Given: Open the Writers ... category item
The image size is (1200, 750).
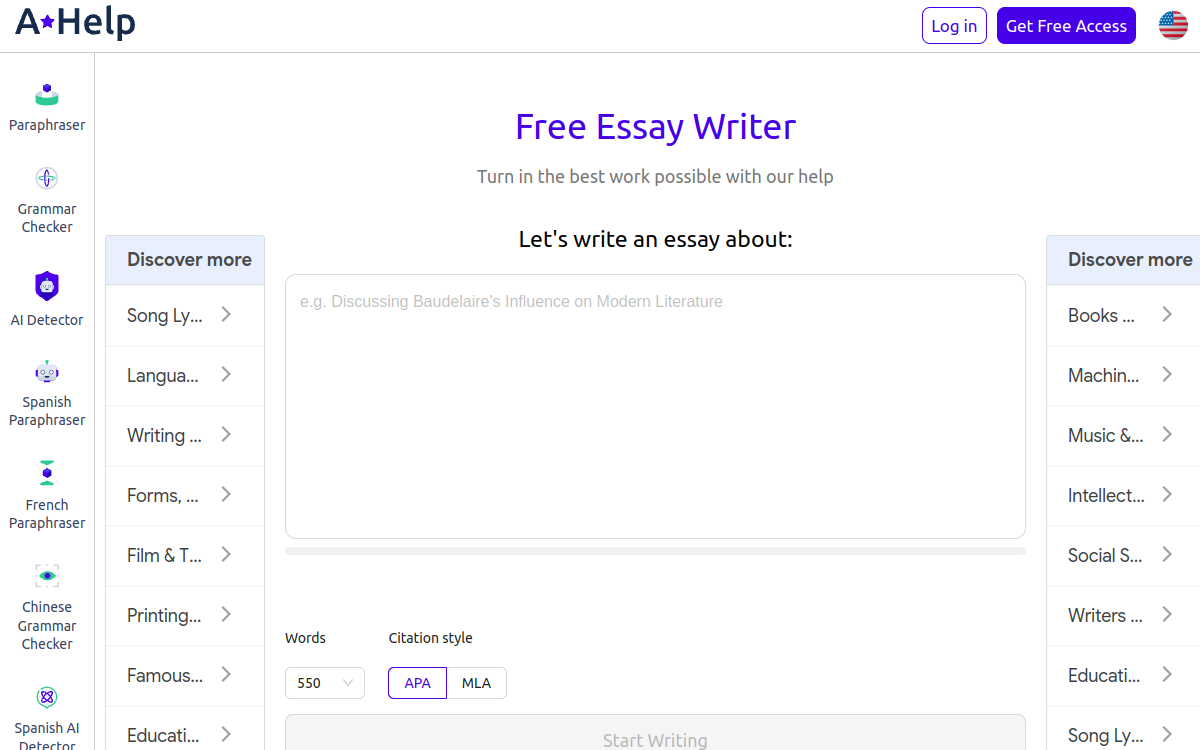Looking at the screenshot, I should pos(1123,615).
